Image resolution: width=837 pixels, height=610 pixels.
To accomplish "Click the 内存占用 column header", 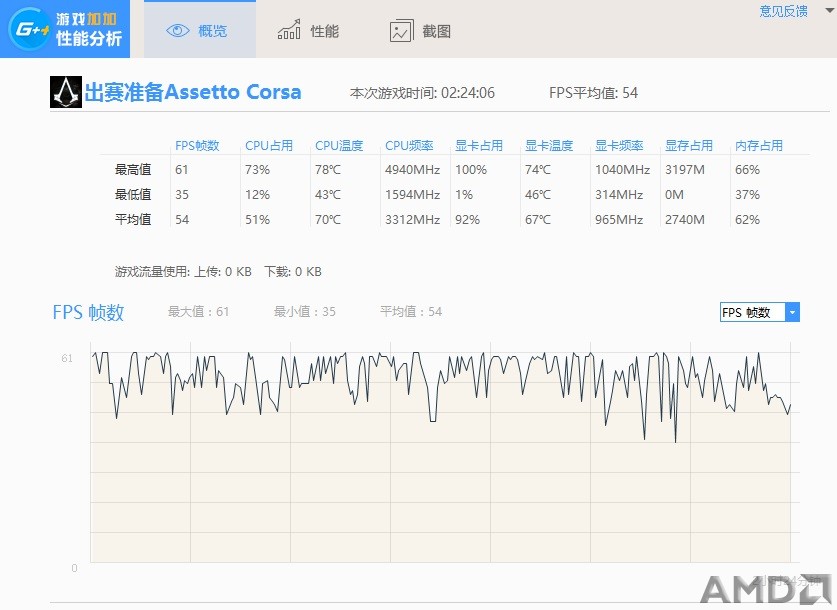I will [759, 146].
